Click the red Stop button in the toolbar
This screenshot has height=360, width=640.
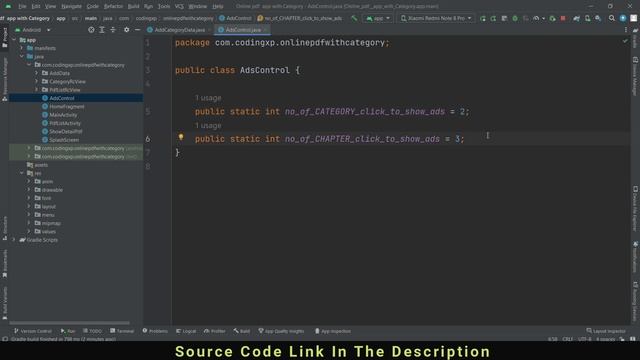[563, 18]
